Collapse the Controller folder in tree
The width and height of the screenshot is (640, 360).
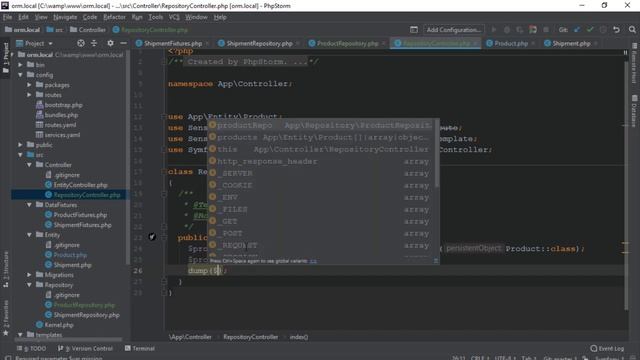coord(29,165)
